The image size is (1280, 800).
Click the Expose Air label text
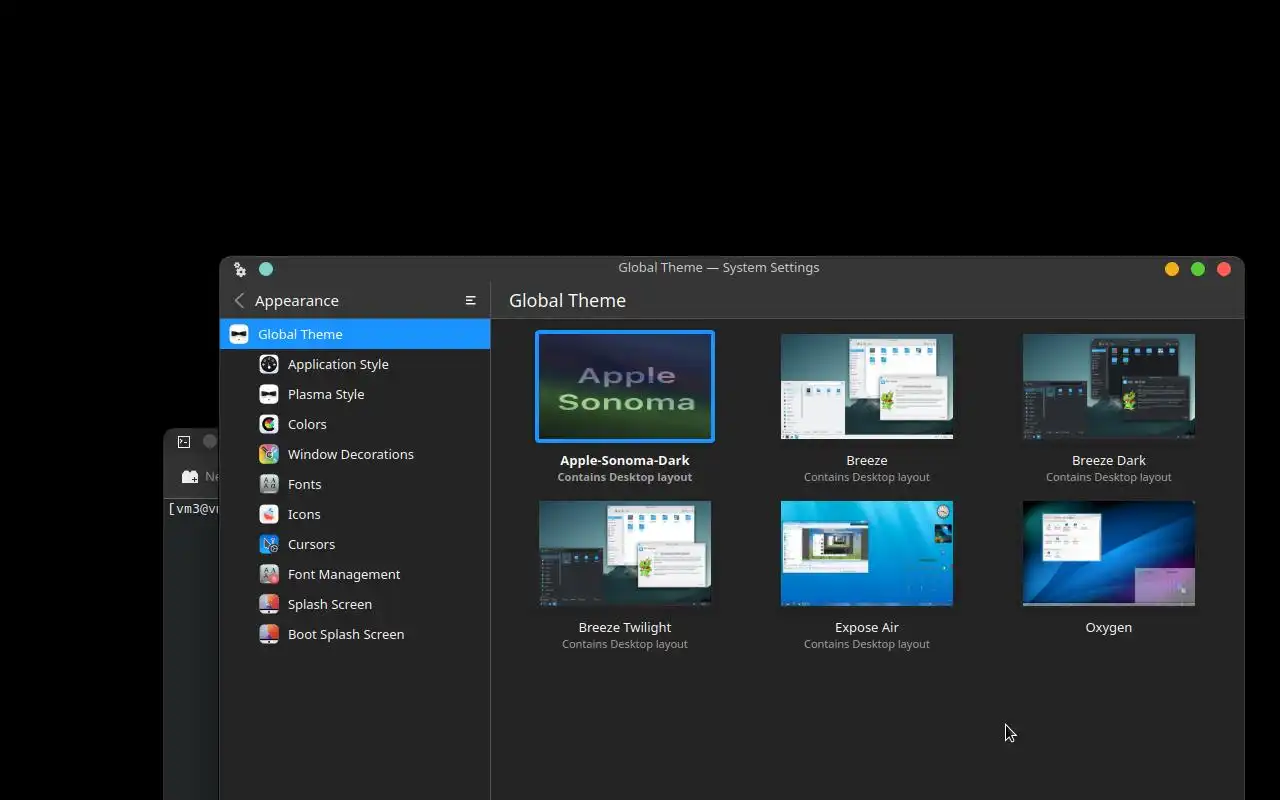tap(867, 627)
